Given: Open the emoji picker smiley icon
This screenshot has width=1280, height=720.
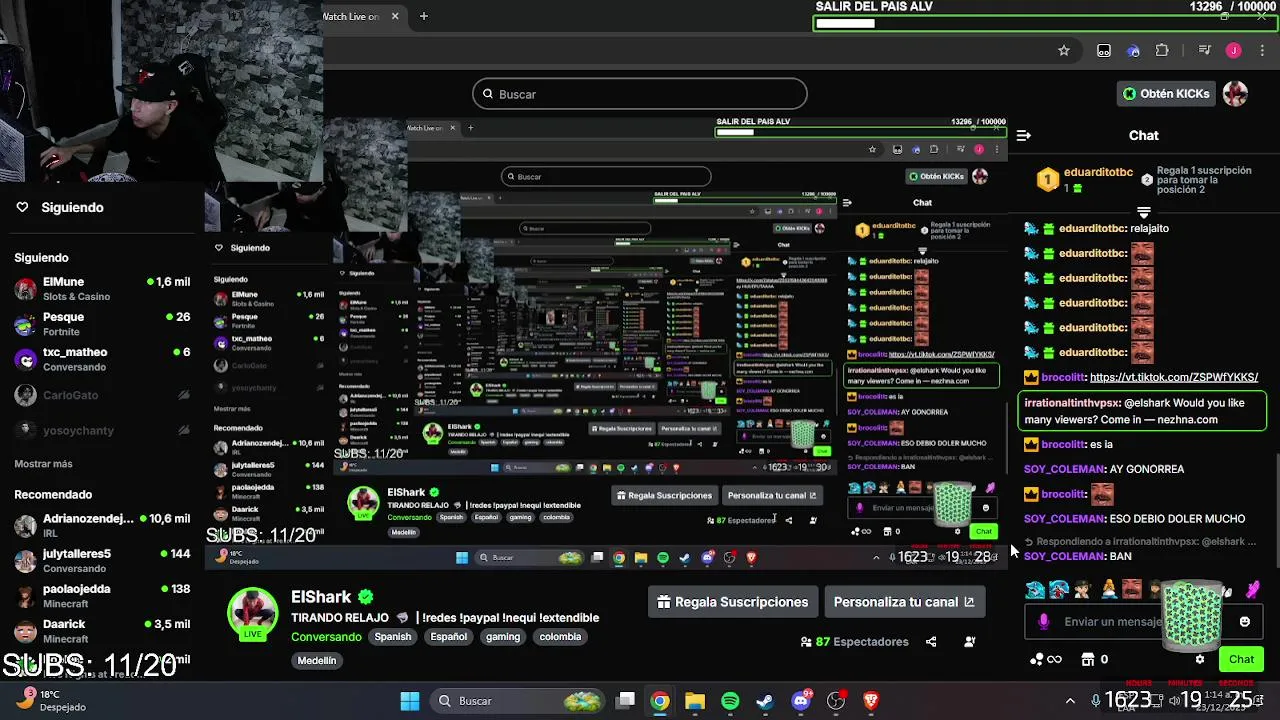Looking at the screenshot, I should click(x=1245, y=622).
